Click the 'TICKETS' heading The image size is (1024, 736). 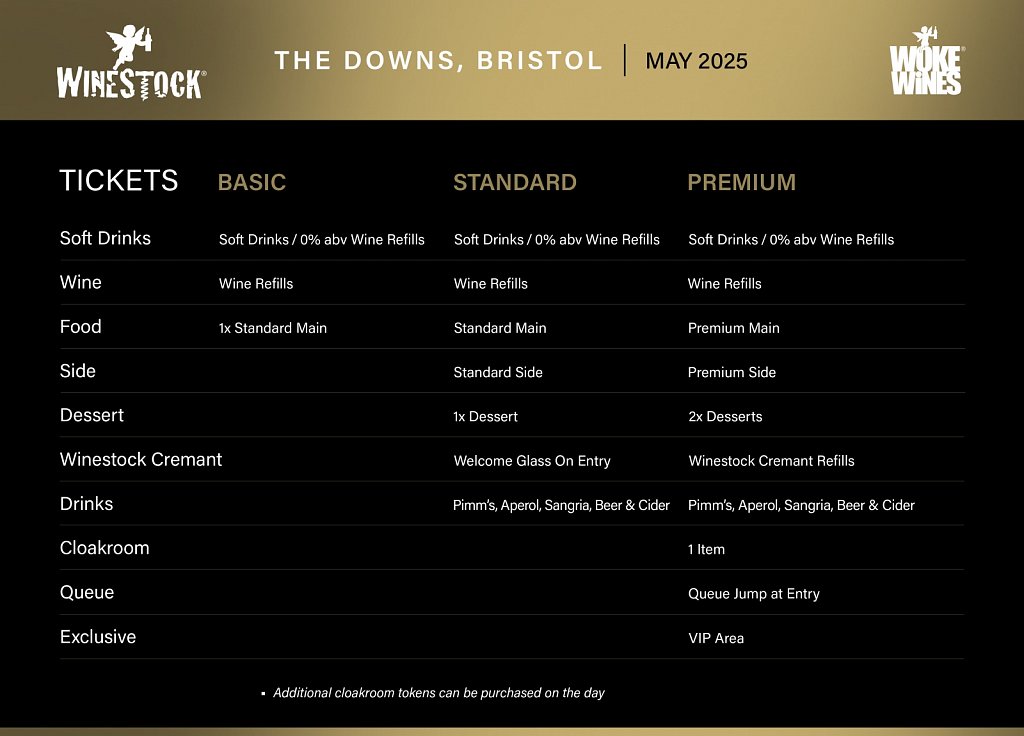pos(119,181)
